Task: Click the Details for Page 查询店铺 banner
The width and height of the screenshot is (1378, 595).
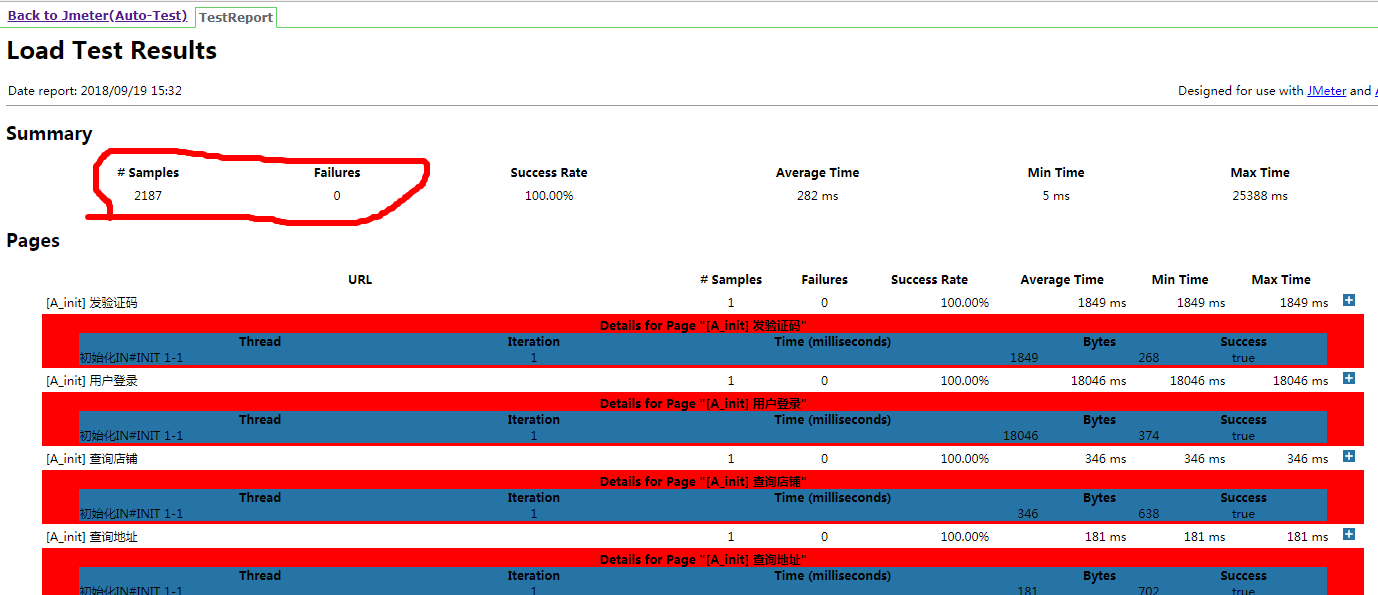Action: (703, 482)
